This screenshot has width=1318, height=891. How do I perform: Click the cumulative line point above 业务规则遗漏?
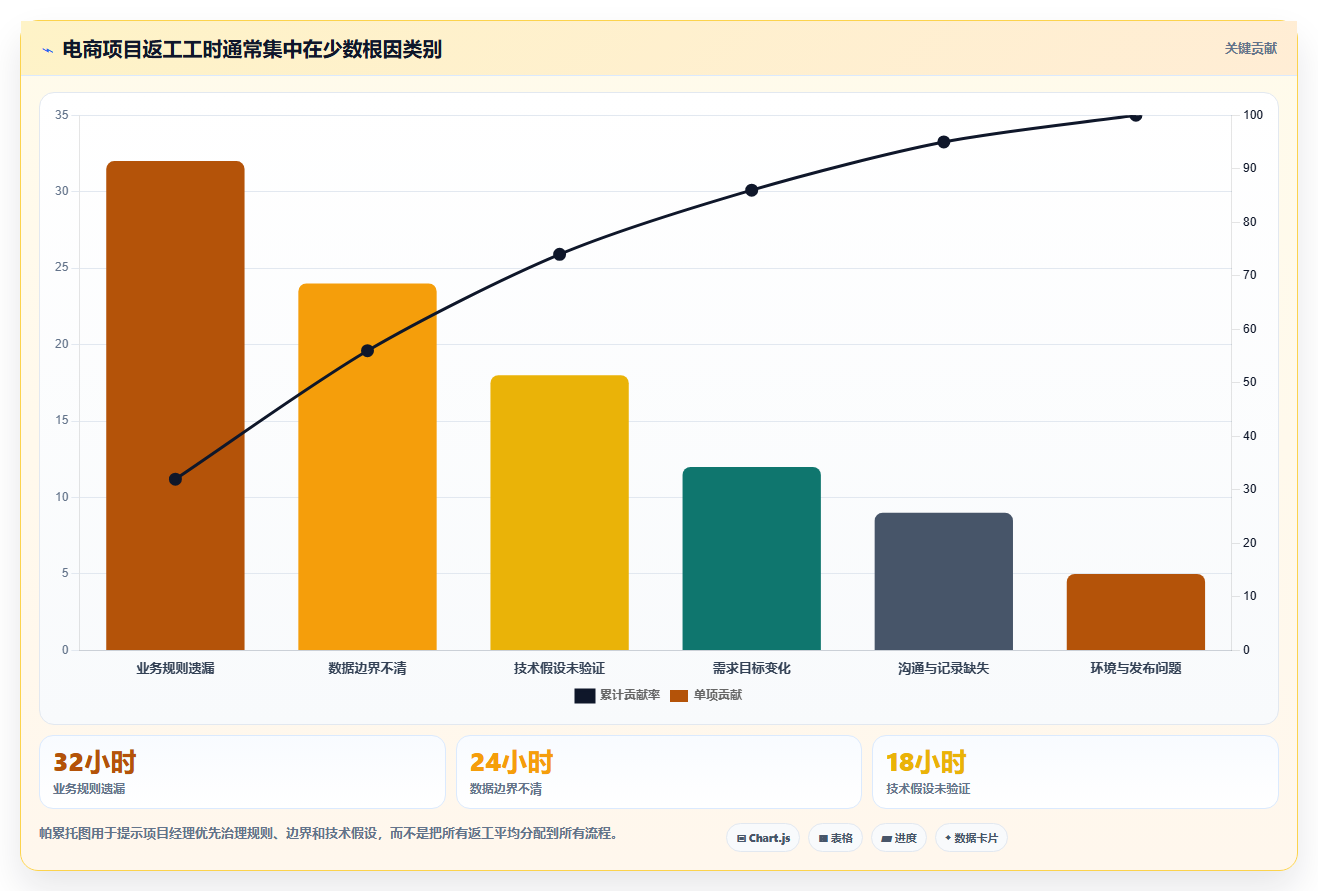pos(175,479)
